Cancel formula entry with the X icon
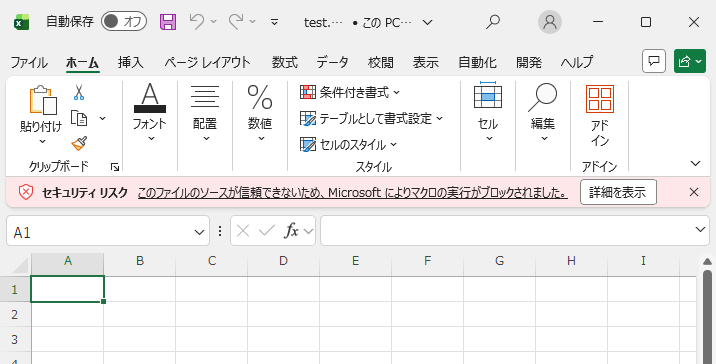Image resolution: width=716 pixels, height=364 pixels. coord(243,231)
